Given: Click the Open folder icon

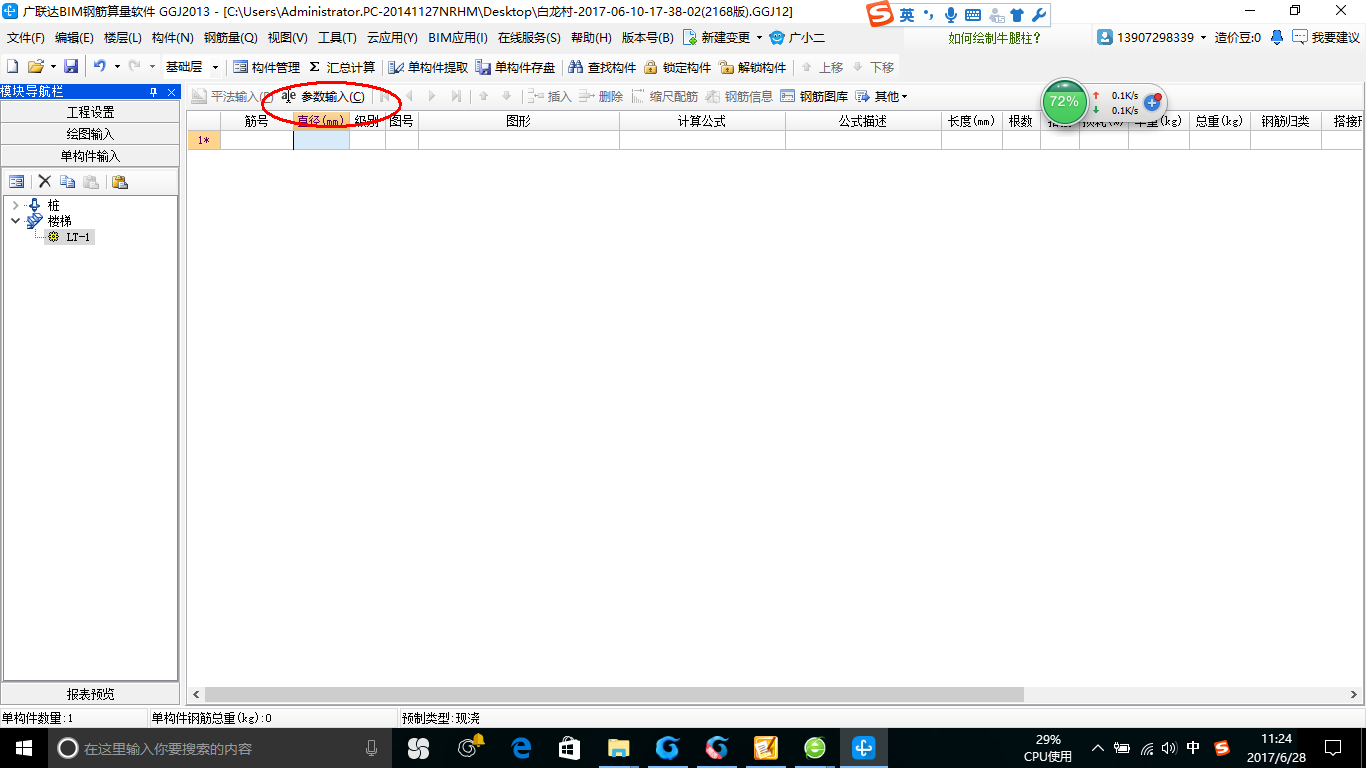Looking at the screenshot, I should 36,67.
